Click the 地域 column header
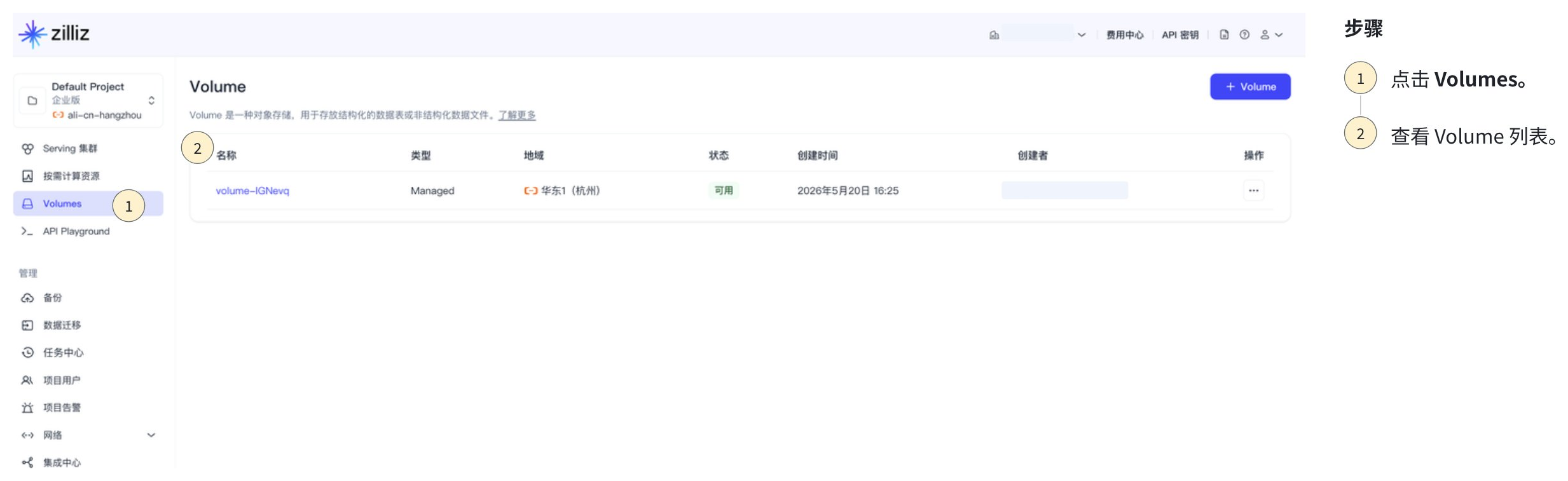Screen dimensions: 1568x481 pyautogui.click(x=534, y=156)
